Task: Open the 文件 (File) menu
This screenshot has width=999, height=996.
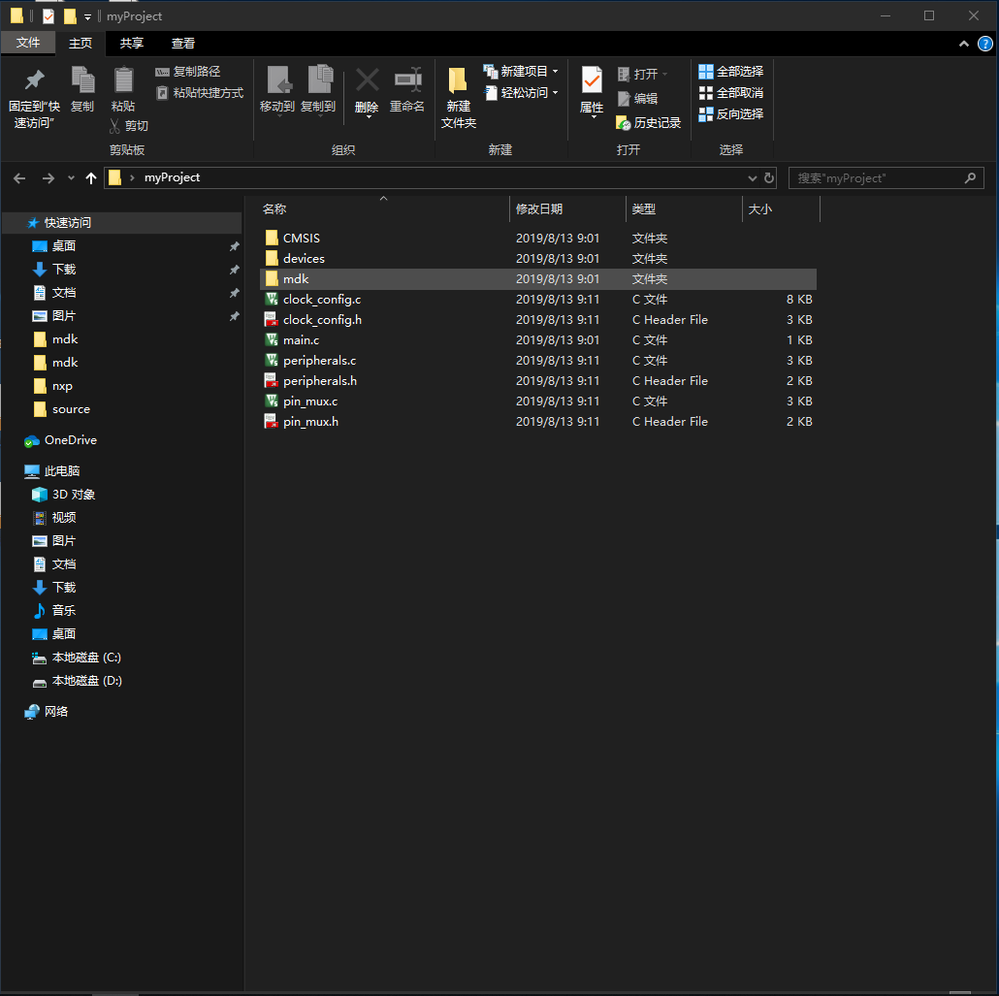Action: click(29, 43)
